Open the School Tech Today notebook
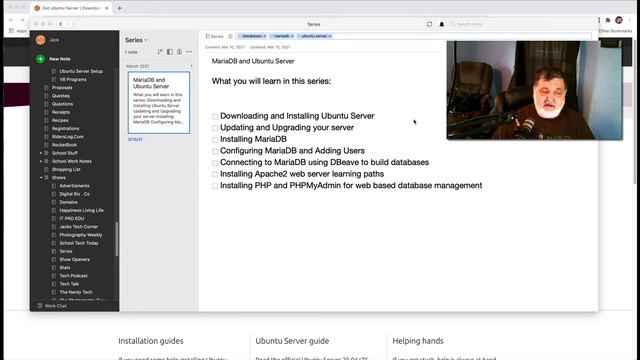This screenshot has height=360, width=640. (79, 243)
